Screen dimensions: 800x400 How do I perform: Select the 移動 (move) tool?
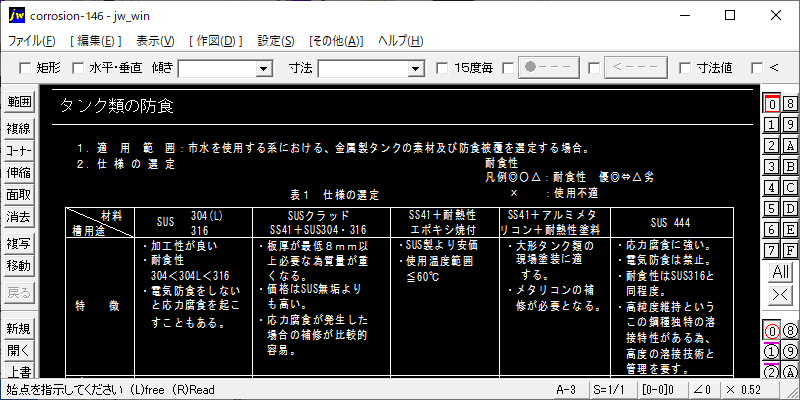tap(19, 266)
